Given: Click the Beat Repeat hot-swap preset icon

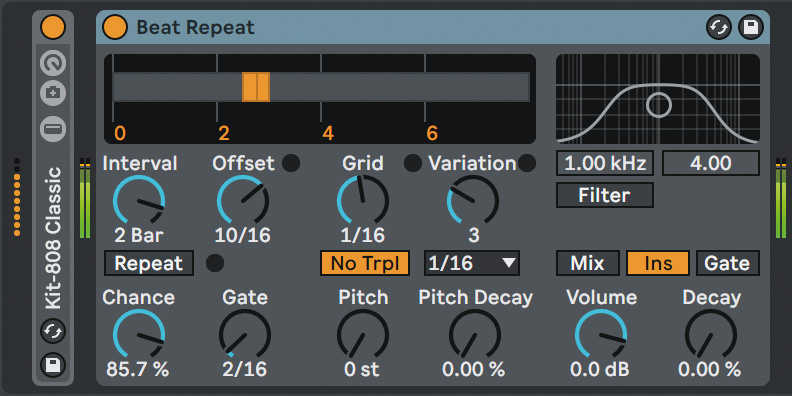Looking at the screenshot, I should tap(719, 27).
